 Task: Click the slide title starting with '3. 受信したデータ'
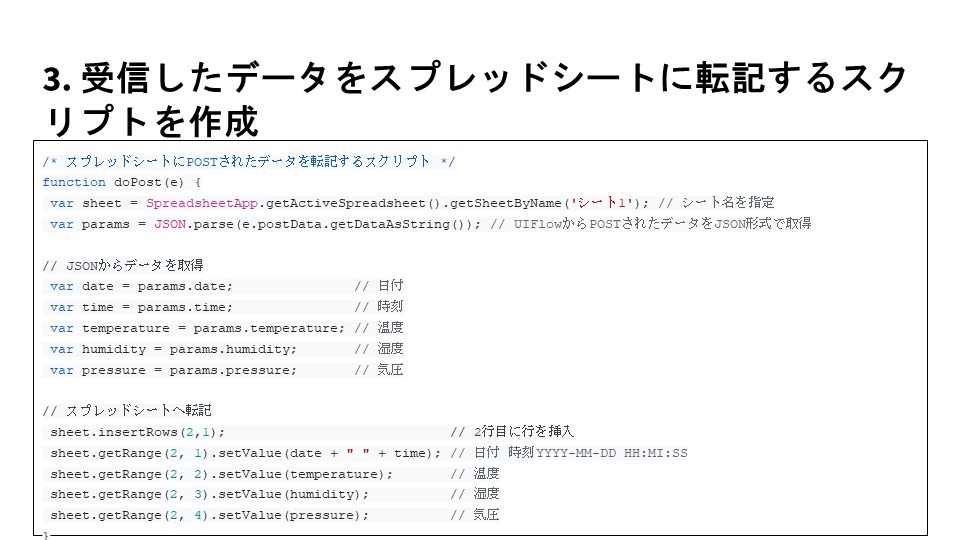click(474, 100)
